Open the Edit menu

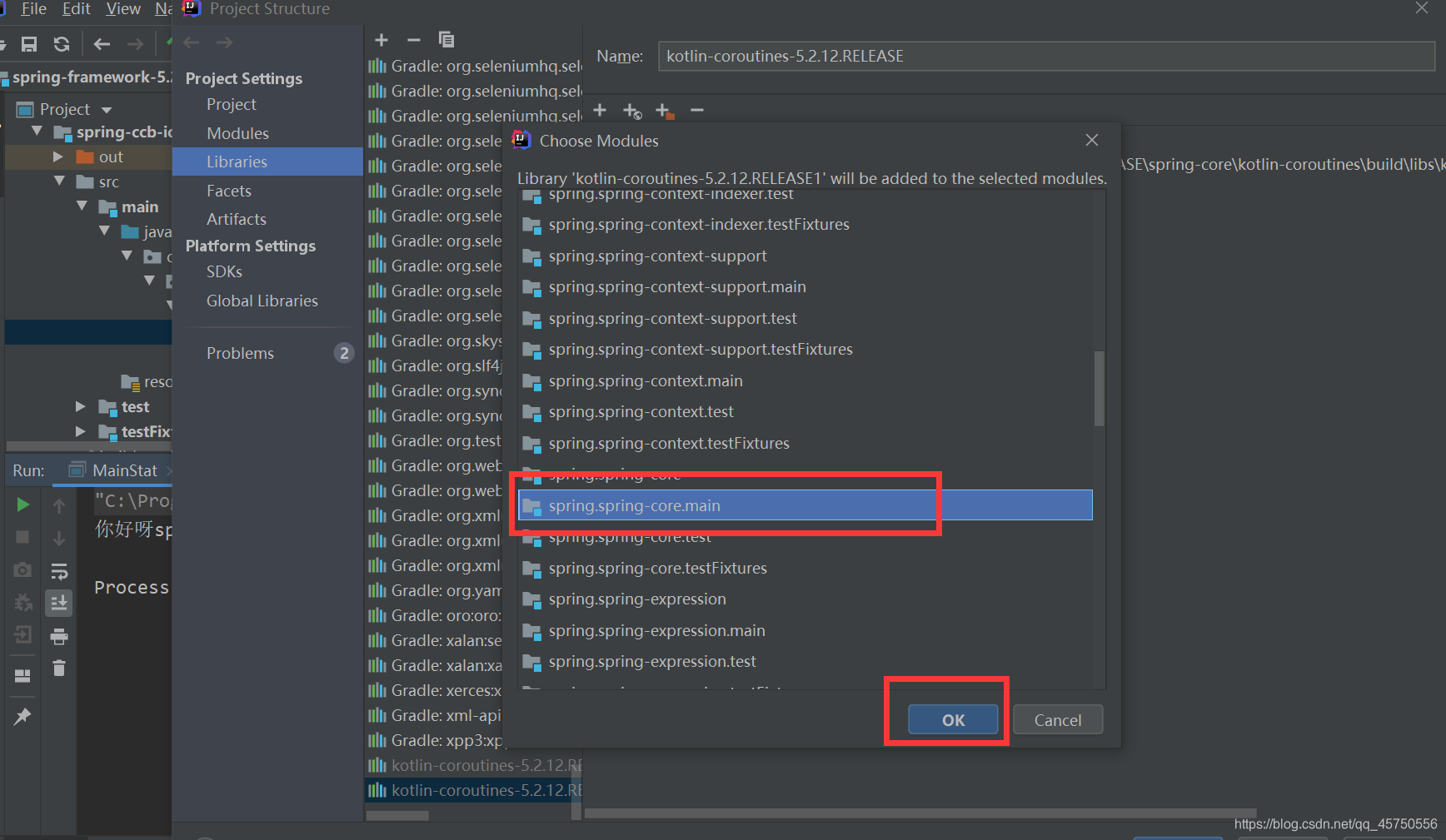point(77,9)
